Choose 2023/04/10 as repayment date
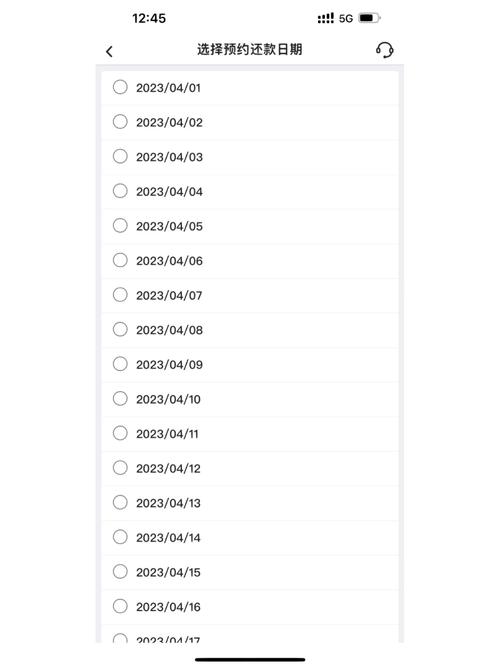The image size is (500, 667). 250,399
